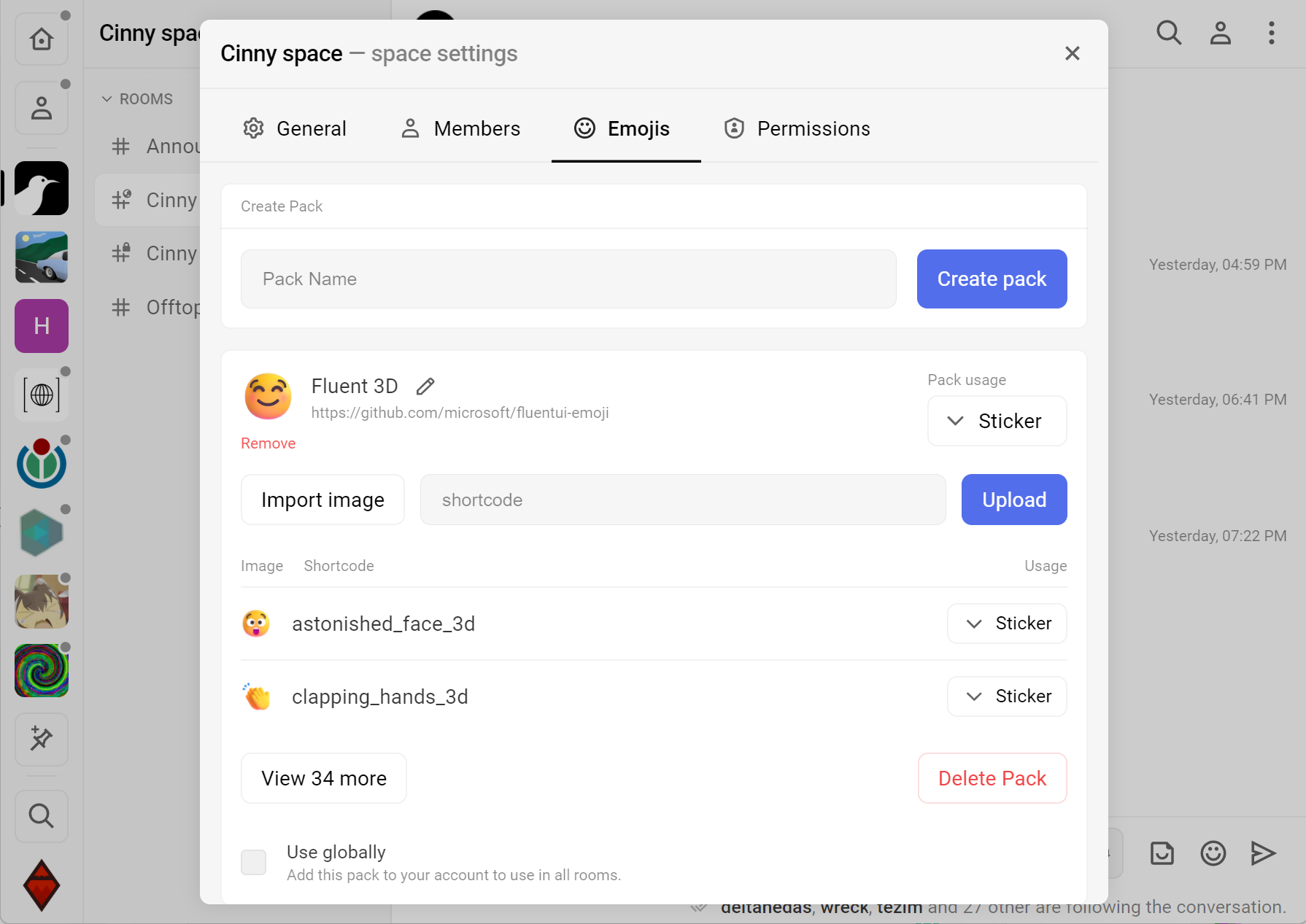Screen dimensions: 1306x924
Task: Open the three-dot options menu in header
Action: [1271, 33]
